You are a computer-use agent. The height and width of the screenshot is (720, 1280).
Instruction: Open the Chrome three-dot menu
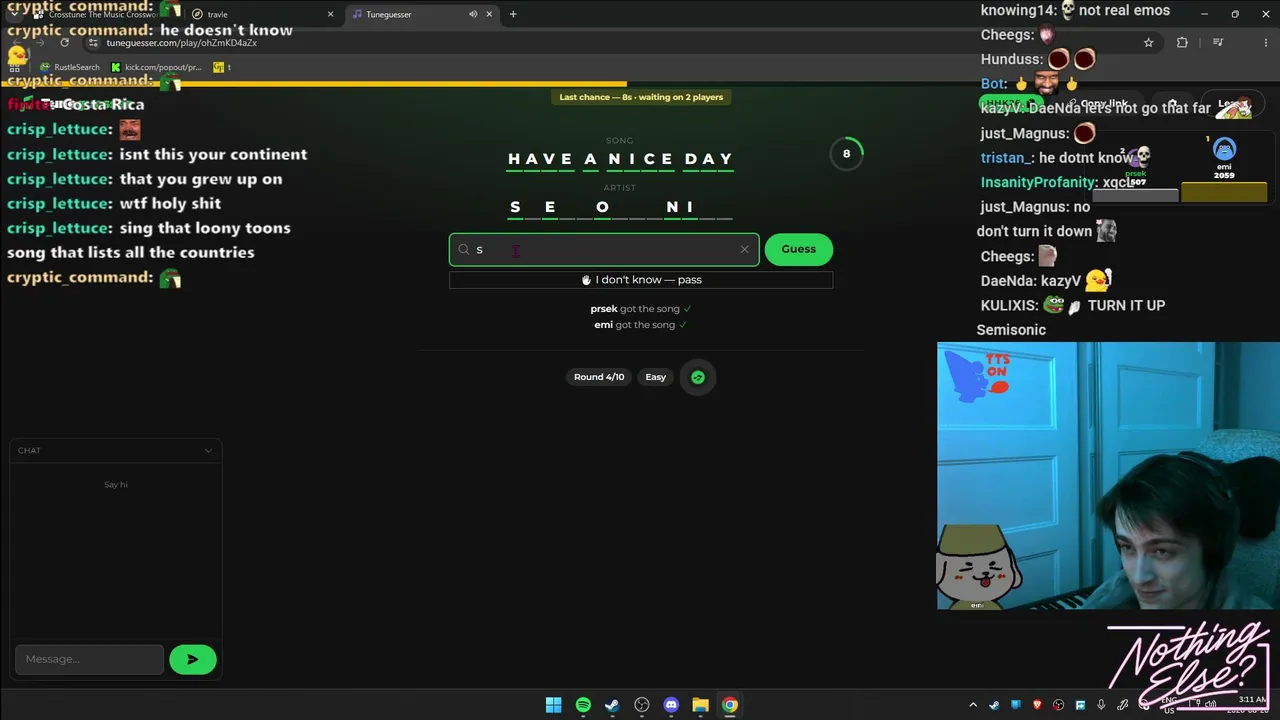(1264, 43)
